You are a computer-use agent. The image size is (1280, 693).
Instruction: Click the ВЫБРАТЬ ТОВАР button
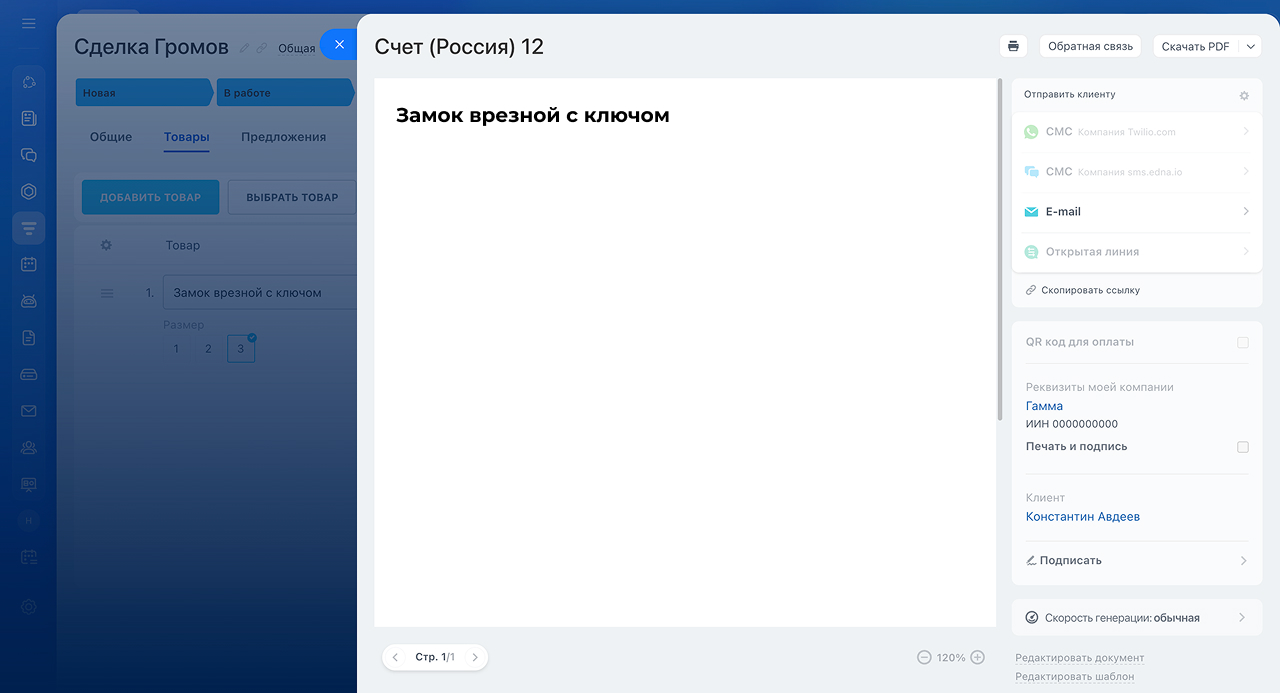(x=292, y=197)
